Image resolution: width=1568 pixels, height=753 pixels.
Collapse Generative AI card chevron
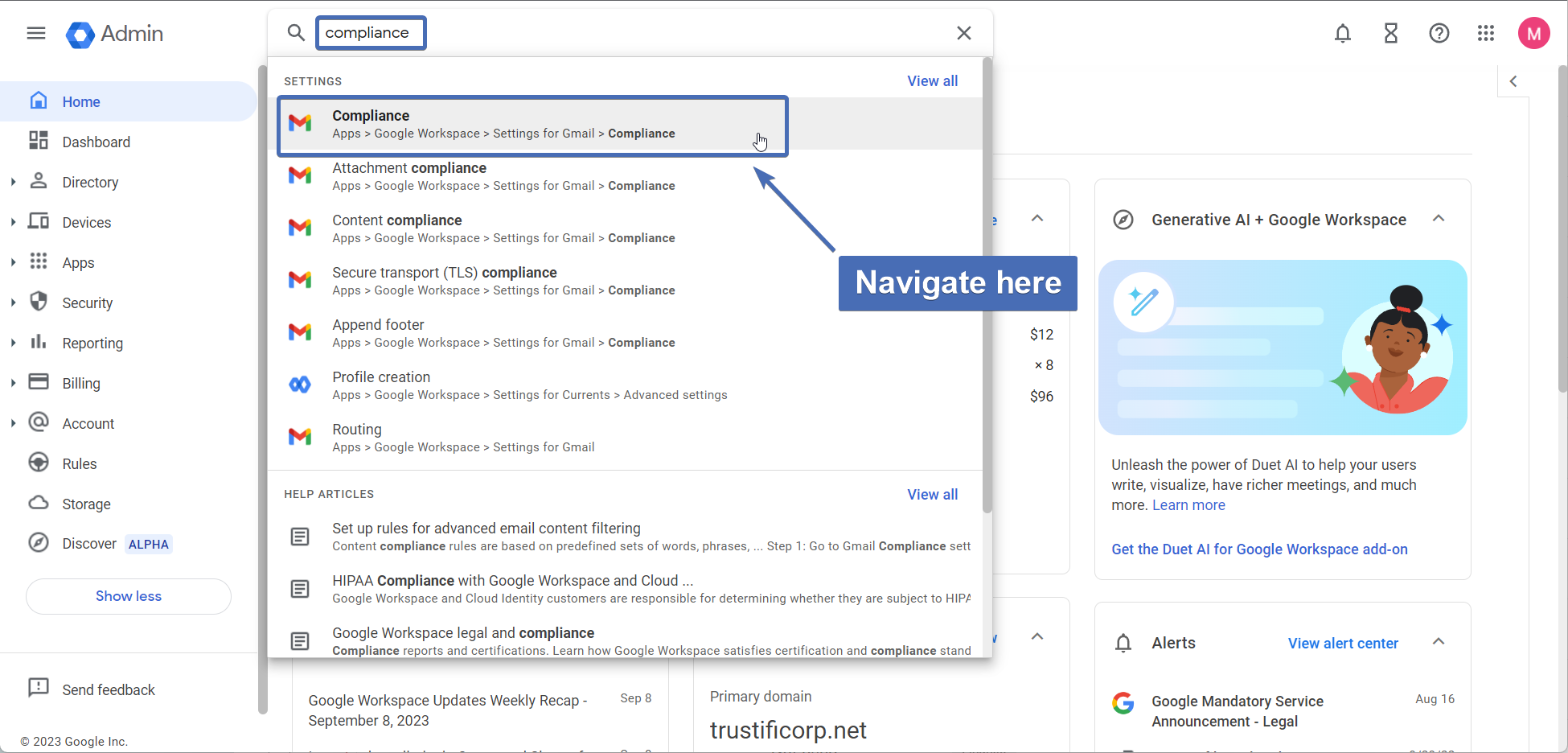1439,219
